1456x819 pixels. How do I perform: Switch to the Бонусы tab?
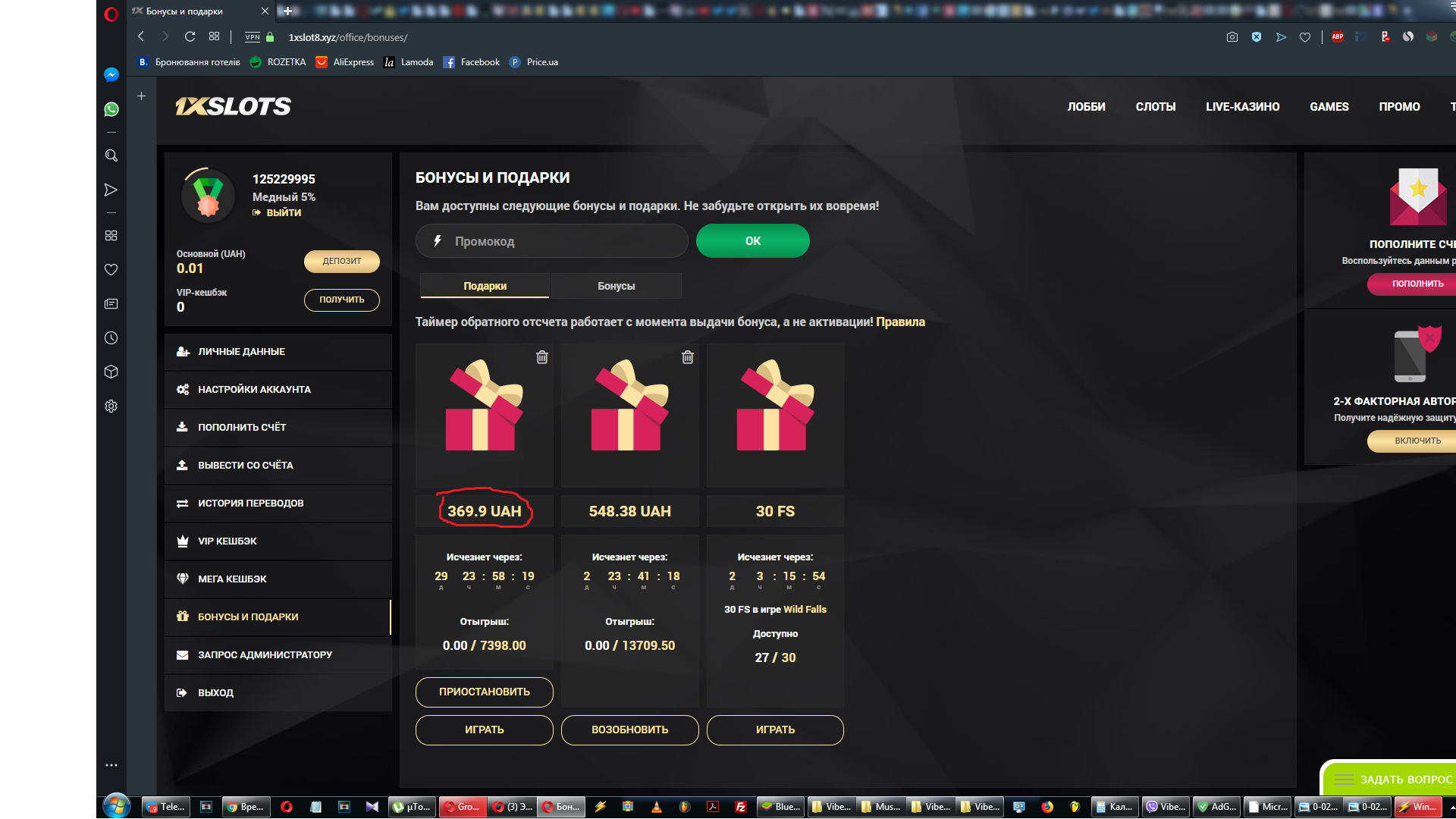tap(616, 286)
